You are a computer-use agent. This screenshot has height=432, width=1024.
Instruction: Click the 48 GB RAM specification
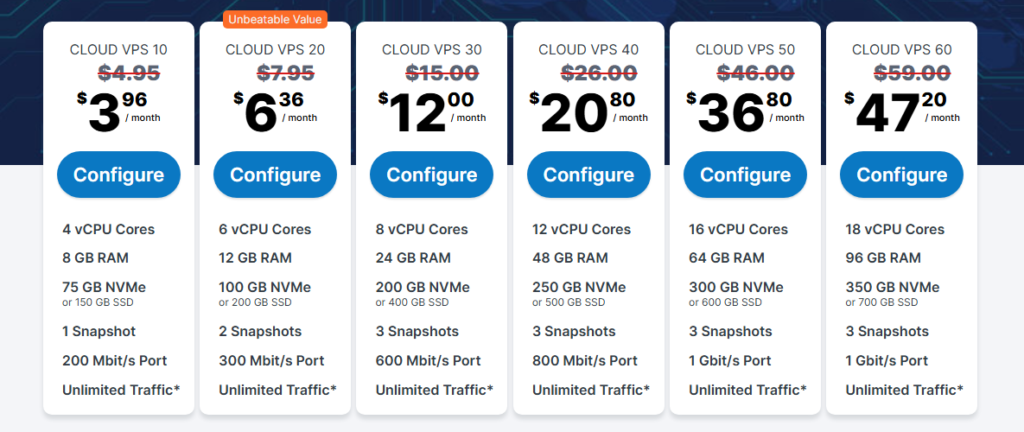tap(570, 258)
